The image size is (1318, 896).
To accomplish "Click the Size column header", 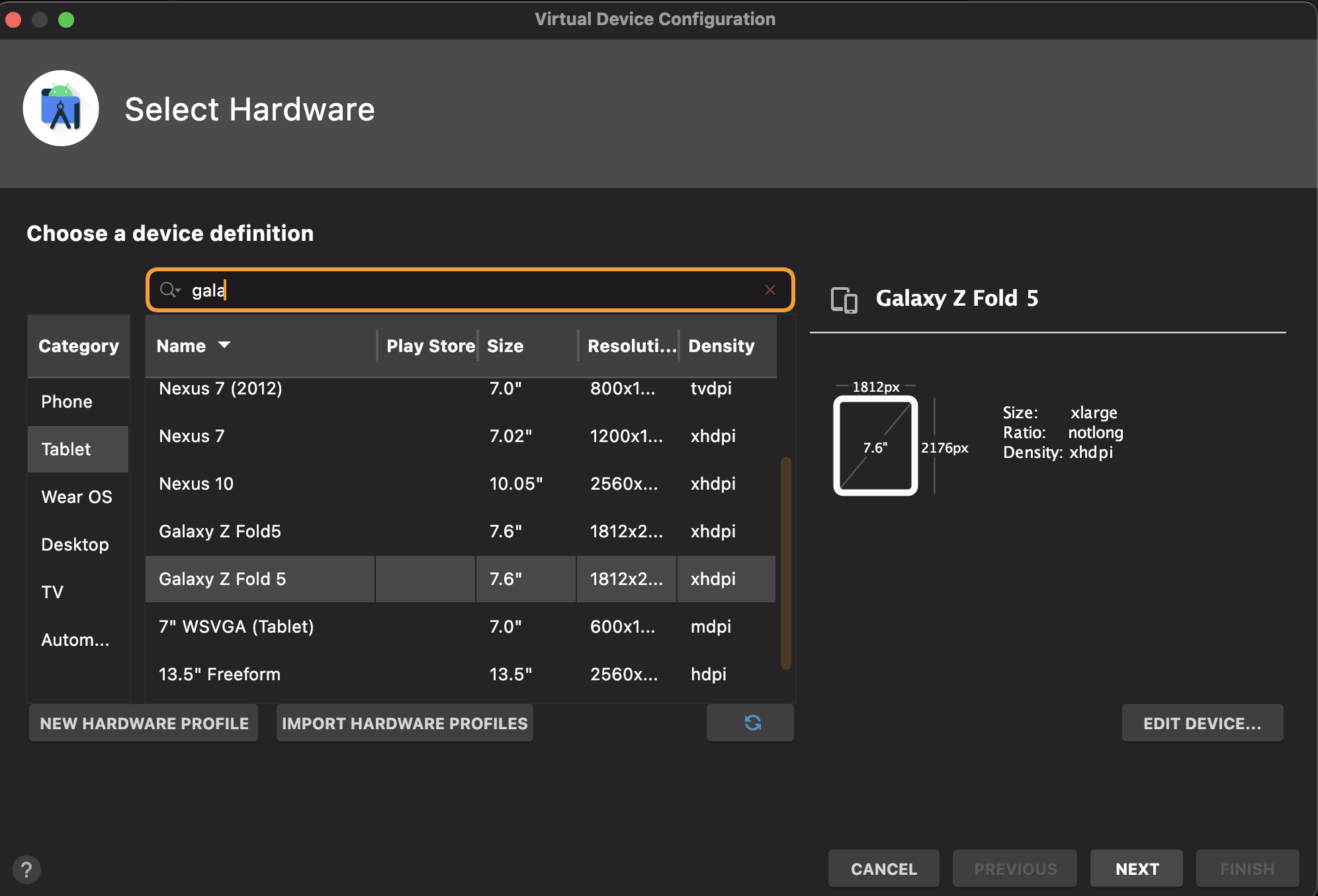I will point(527,345).
